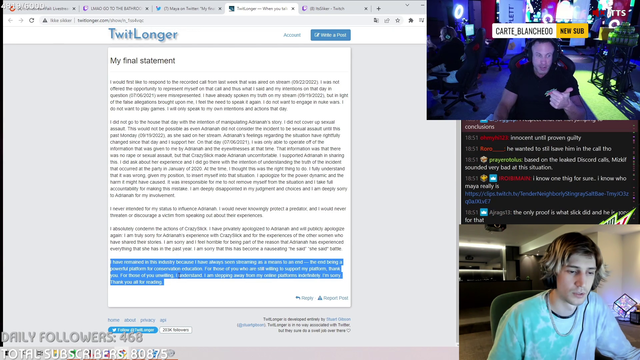
Task: Click the TwitLonger logo
Action: (143, 35)
